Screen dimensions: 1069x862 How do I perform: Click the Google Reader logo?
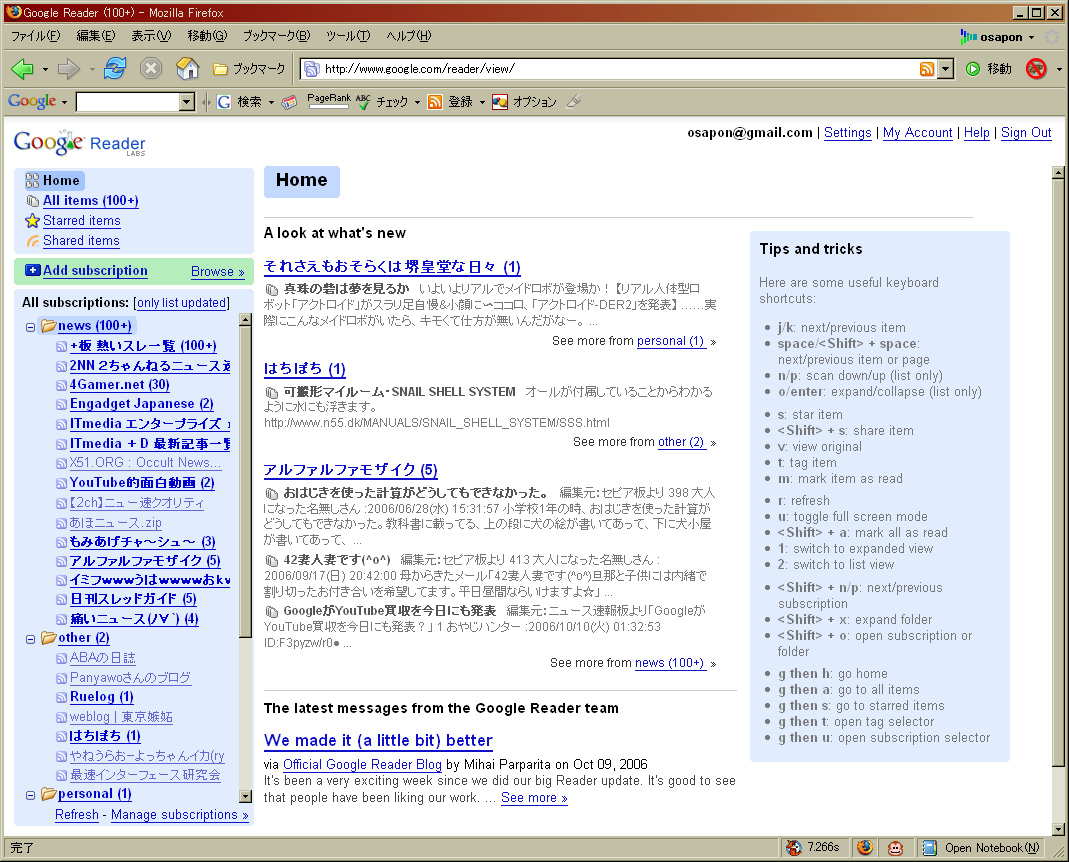80,143
